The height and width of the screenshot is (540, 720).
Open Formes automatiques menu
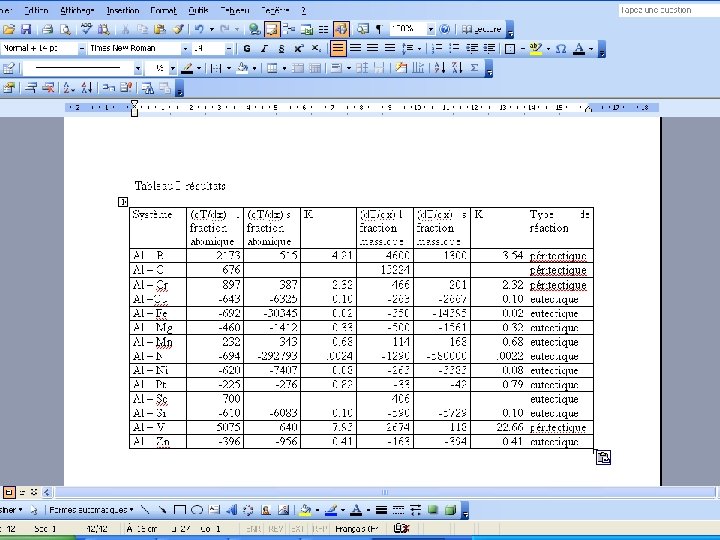tap(91, 510)
